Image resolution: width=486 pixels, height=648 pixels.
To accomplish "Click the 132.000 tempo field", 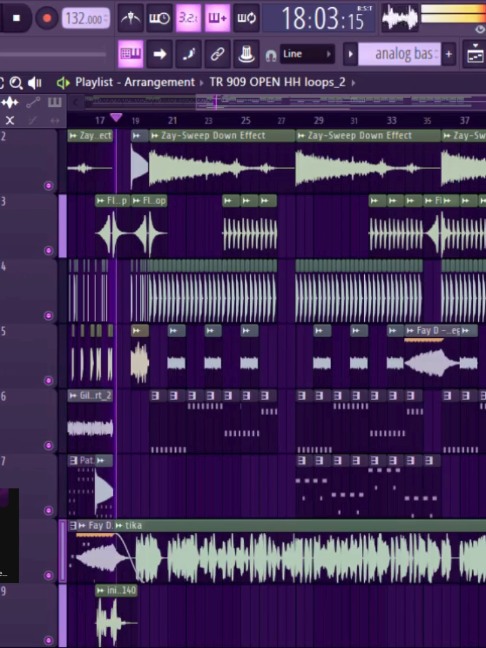I will (x=86, y=19).
